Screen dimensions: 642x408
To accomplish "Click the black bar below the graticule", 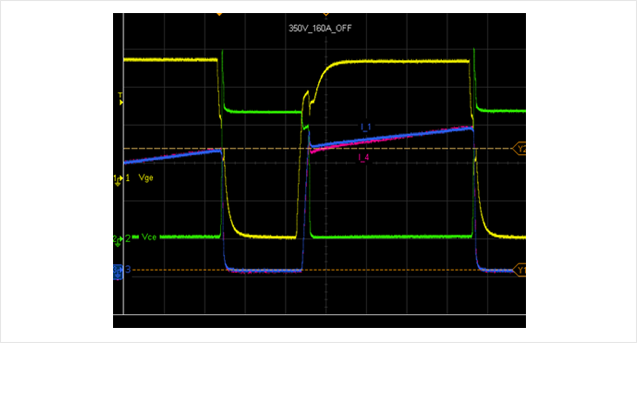I will pos(319,321).
